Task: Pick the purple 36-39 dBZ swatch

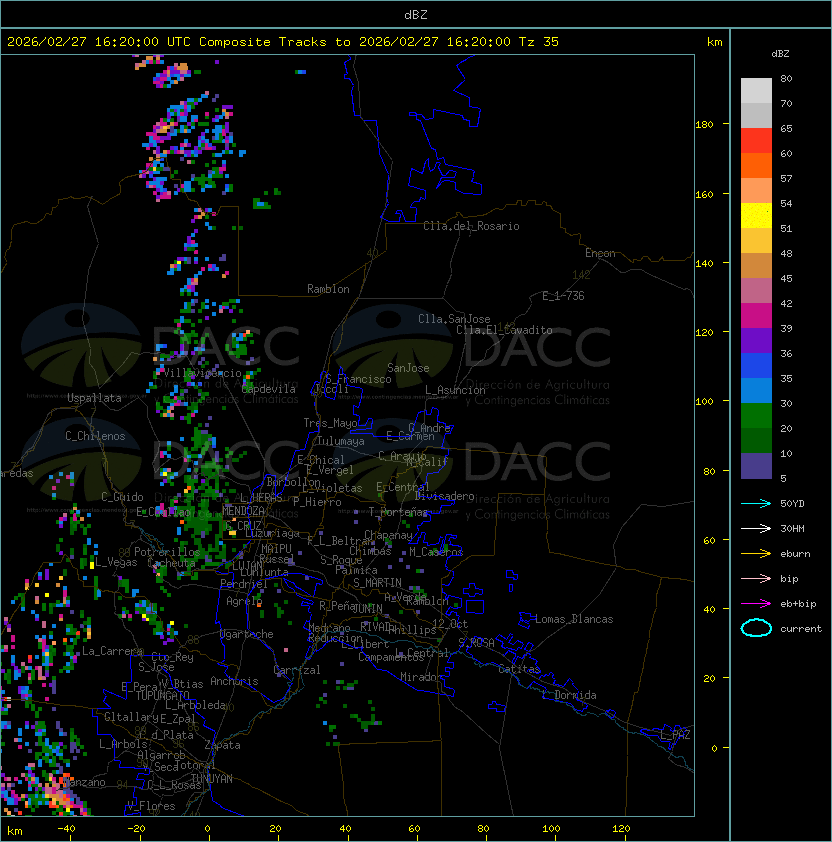Action: [756, 340]
